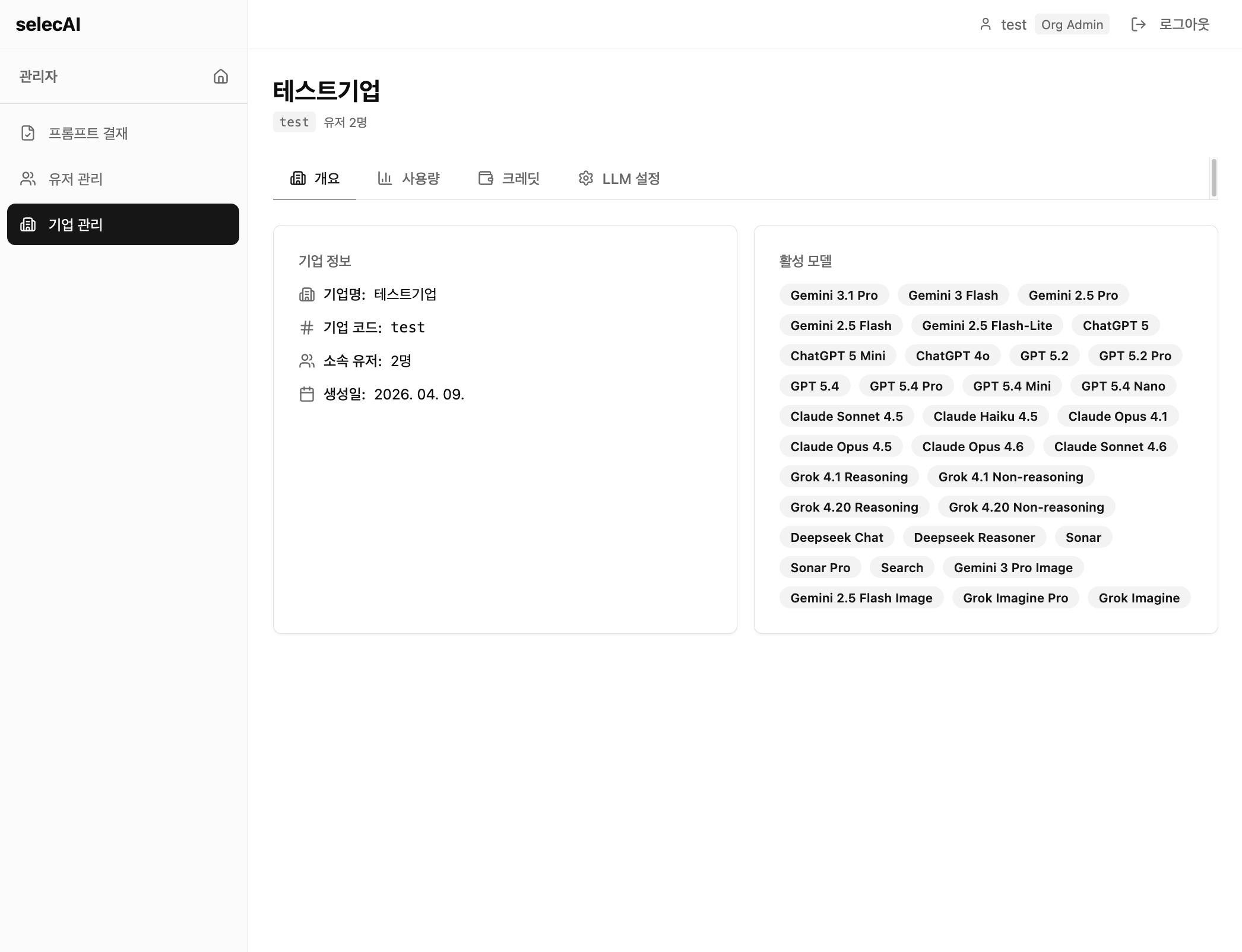This screenshot has width=1242, height=952.
Task: Click the calendar icon beside 생성일
Action: pos(307,394)
